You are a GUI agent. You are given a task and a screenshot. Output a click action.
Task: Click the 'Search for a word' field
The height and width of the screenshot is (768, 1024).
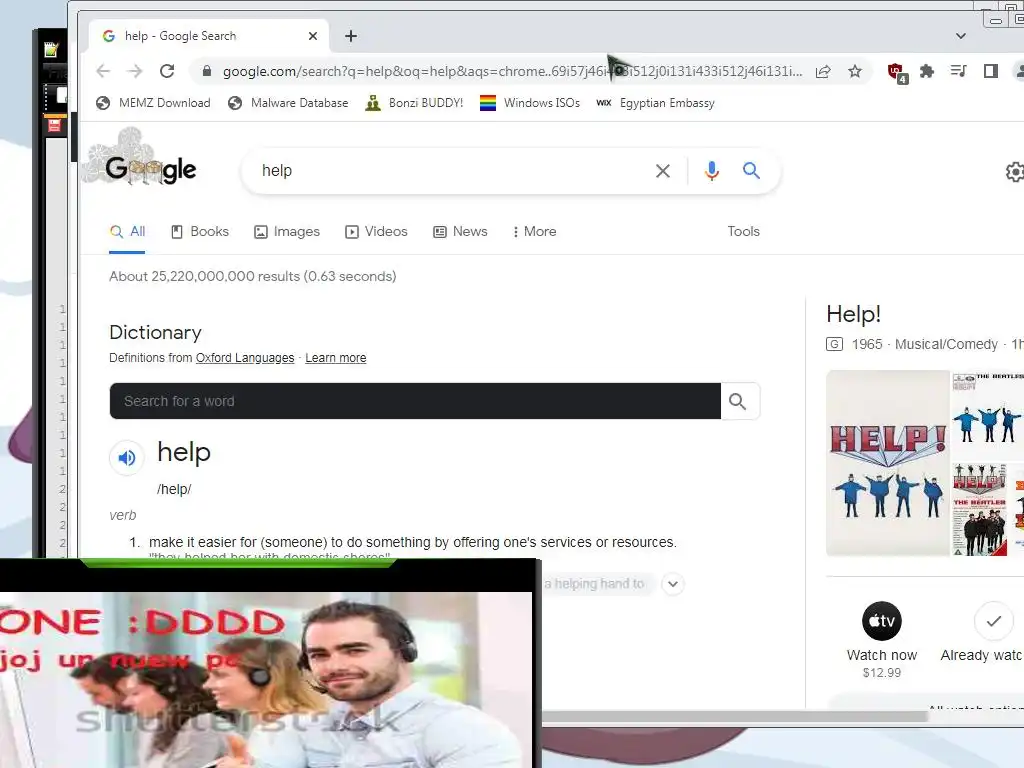(x=415, y=401)
